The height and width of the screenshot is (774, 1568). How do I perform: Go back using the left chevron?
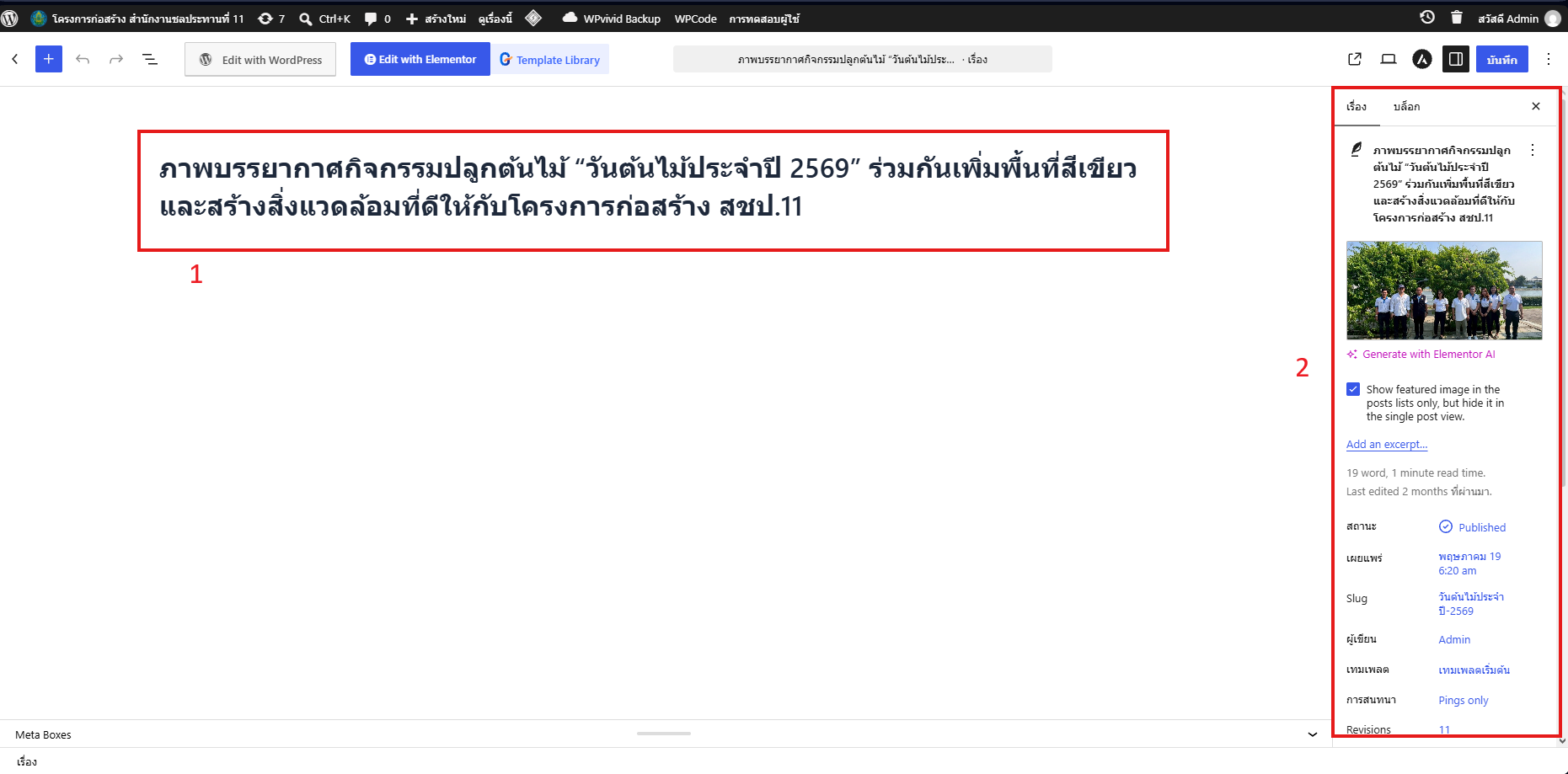pos(14,59)
